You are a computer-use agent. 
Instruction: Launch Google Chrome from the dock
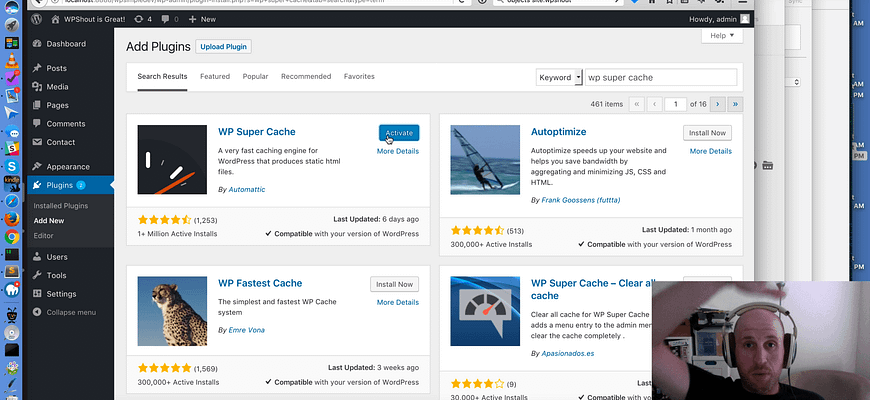click(12, 237)
